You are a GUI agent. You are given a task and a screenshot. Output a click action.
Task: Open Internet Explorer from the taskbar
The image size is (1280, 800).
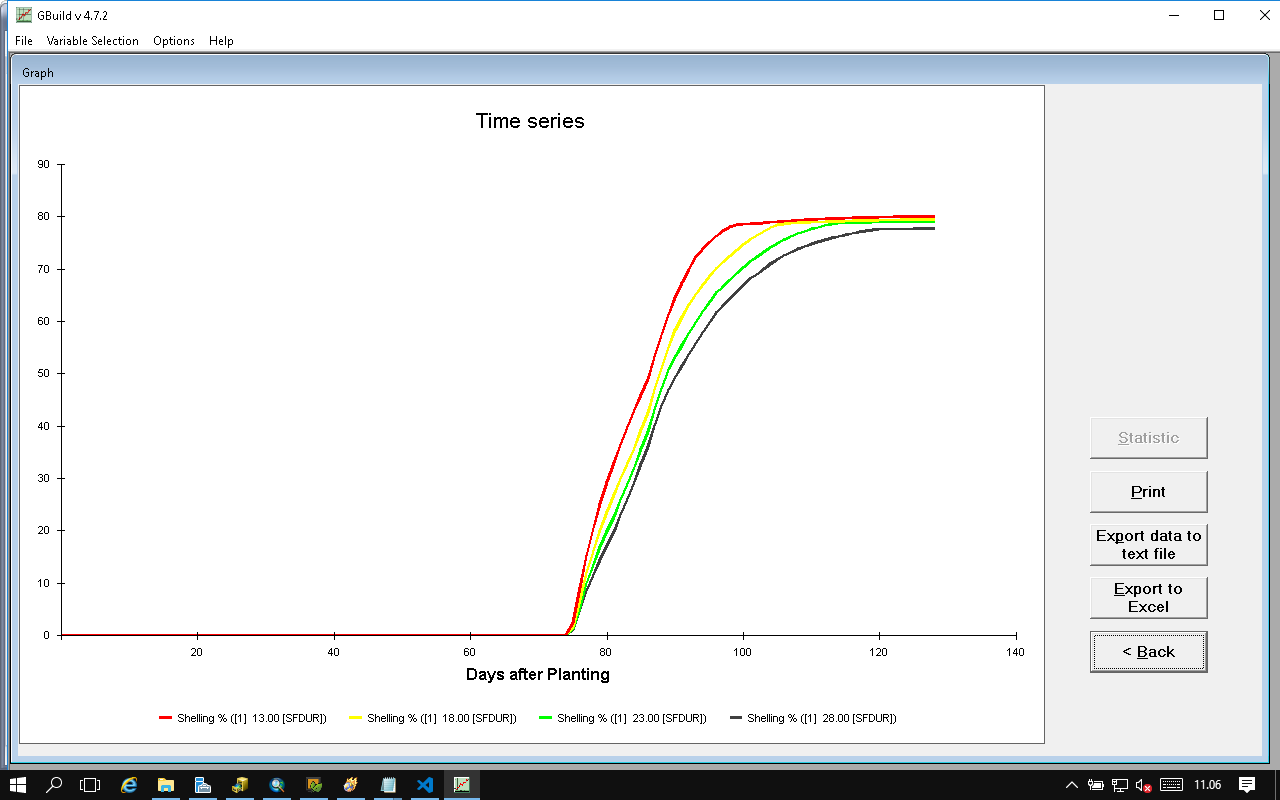(129, 785)
